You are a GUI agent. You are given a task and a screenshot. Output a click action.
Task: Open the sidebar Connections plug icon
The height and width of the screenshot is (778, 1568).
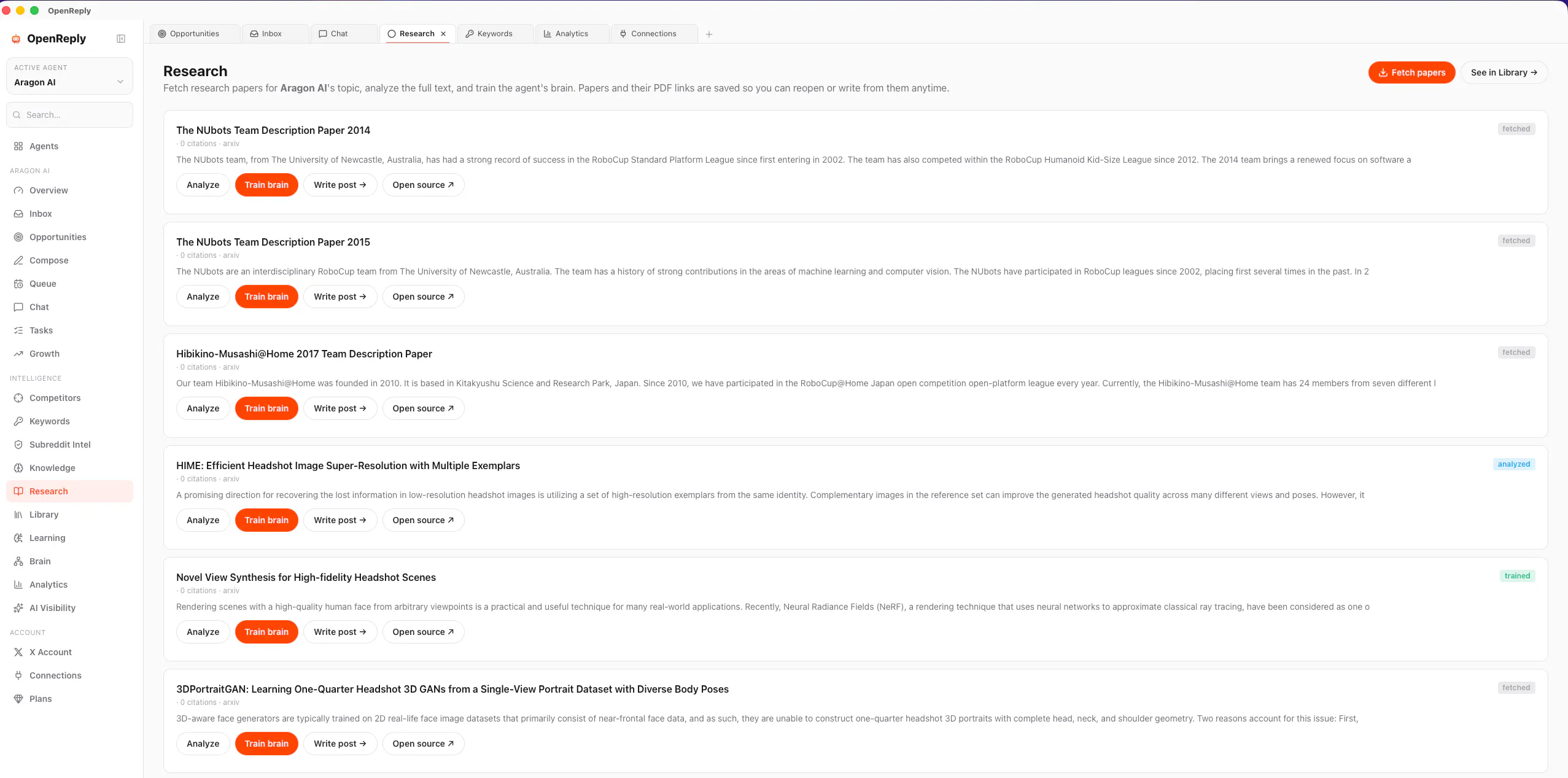click(18, 675)
